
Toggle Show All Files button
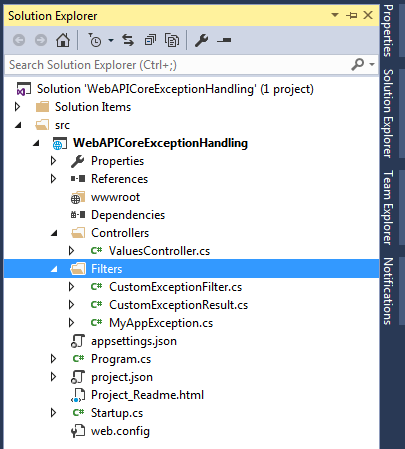(172, 40)
